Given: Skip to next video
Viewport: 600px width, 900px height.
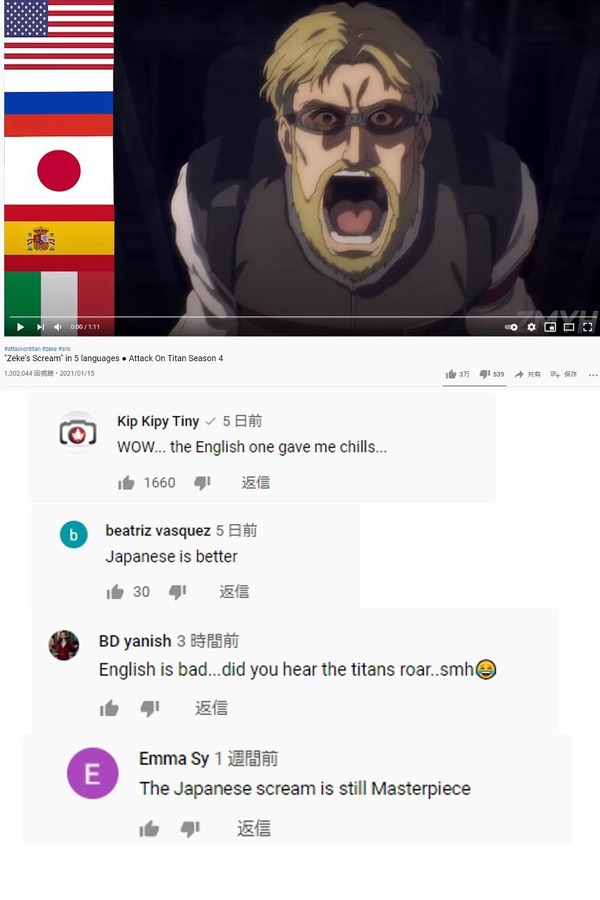Looking at the screenshot, I should coord(40,327).
